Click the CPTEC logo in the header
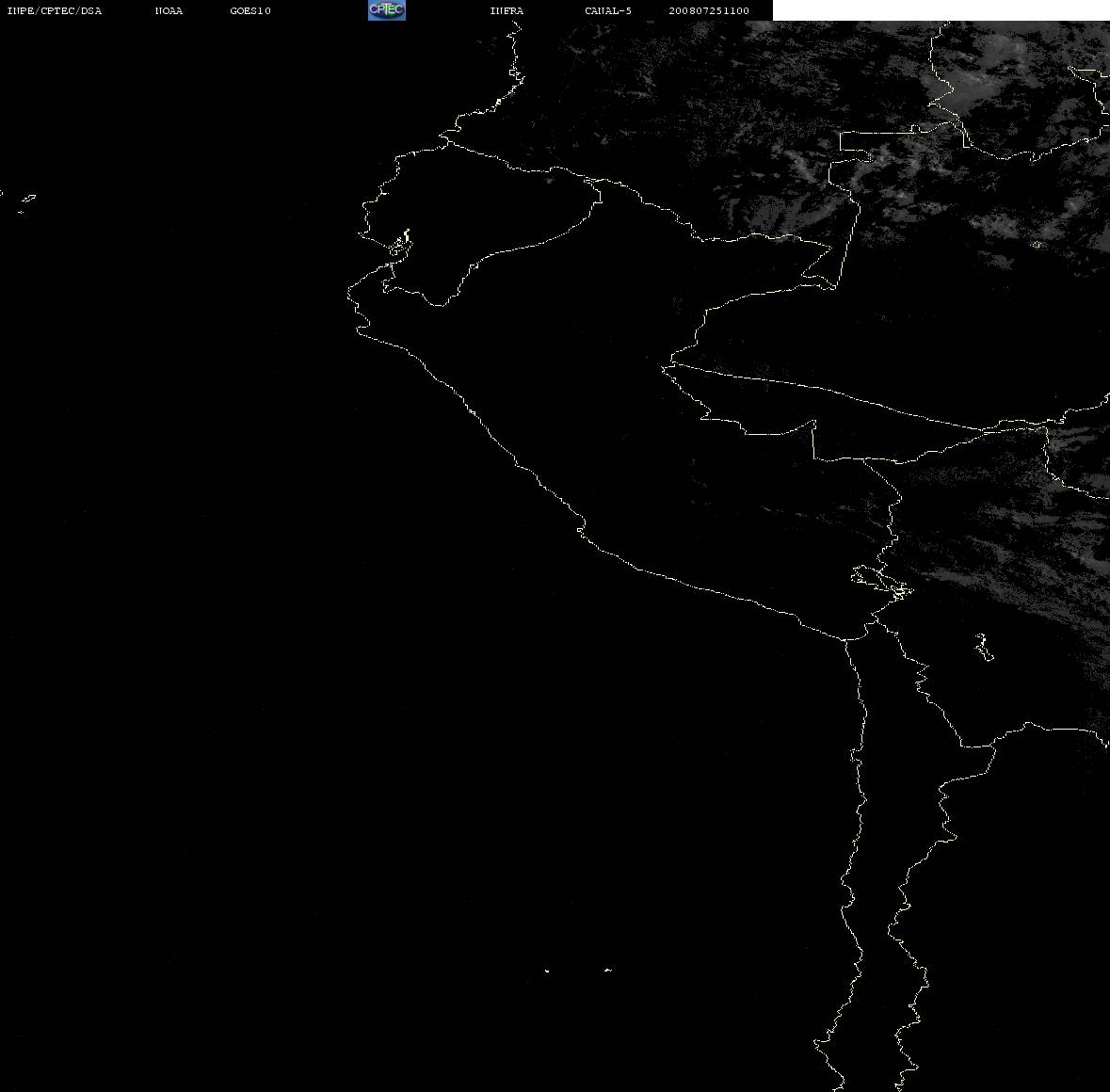1110x1092 pixels. 387,10
